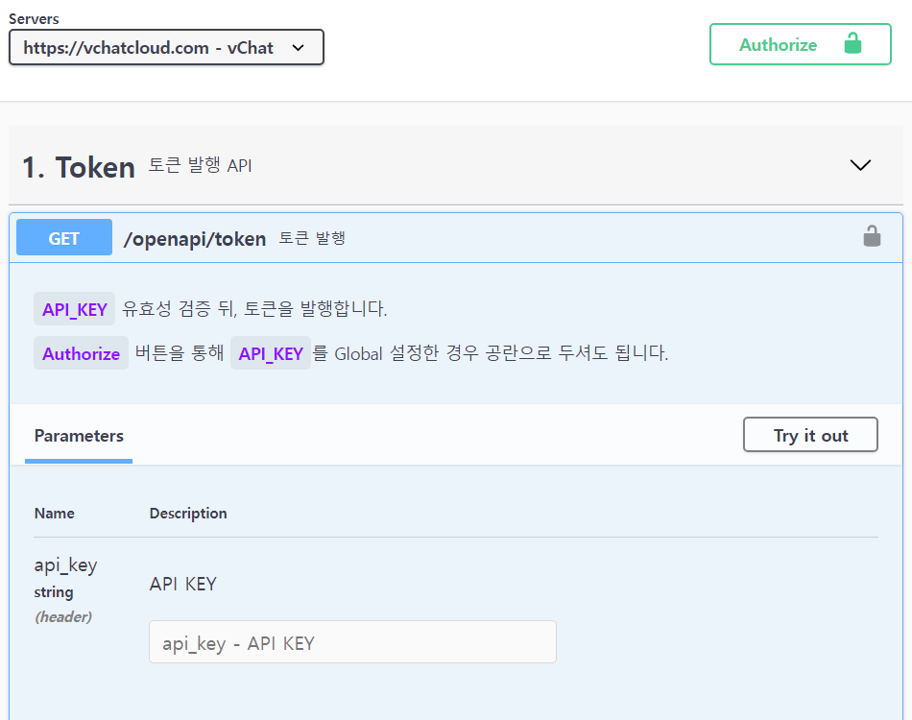Click the Authorize badge in the description text
This screenshot has height=720, width=912.
coord(80,353)
